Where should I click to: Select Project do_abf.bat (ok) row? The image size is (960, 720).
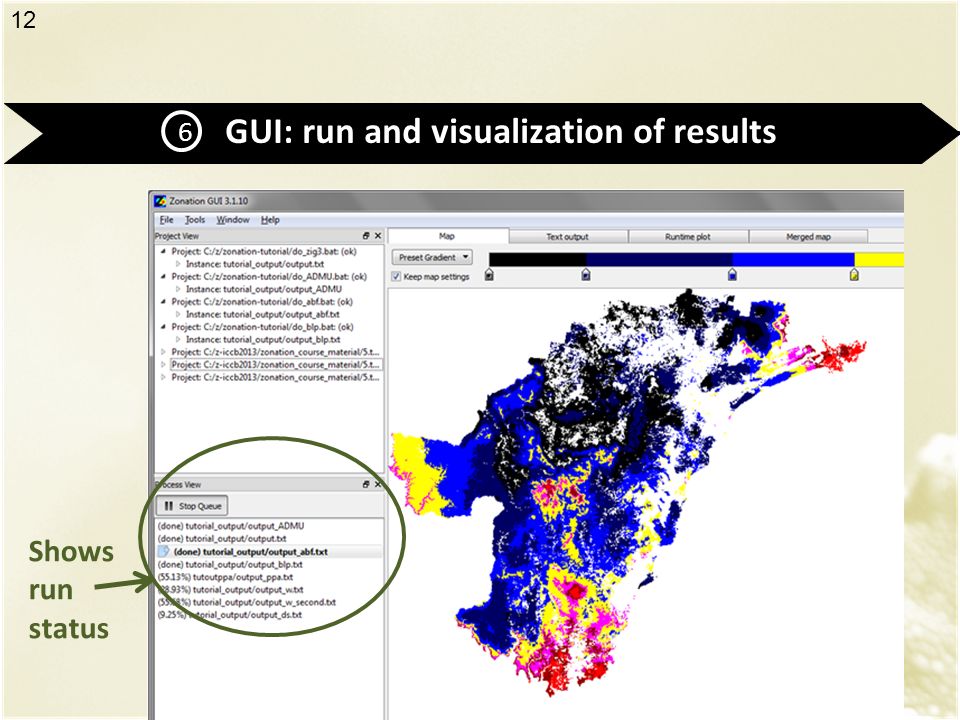pyautogui.click(x=262, y=302)
